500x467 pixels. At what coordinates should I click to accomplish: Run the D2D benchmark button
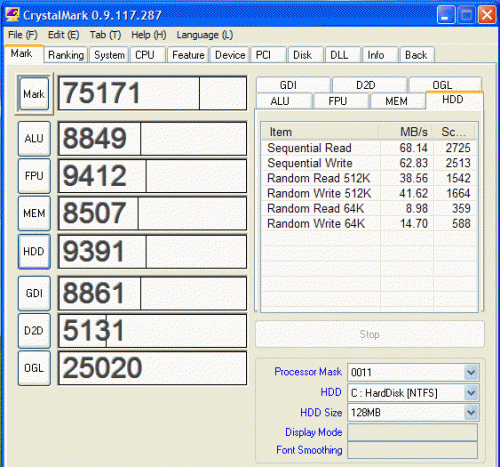[x=34, y=330]
